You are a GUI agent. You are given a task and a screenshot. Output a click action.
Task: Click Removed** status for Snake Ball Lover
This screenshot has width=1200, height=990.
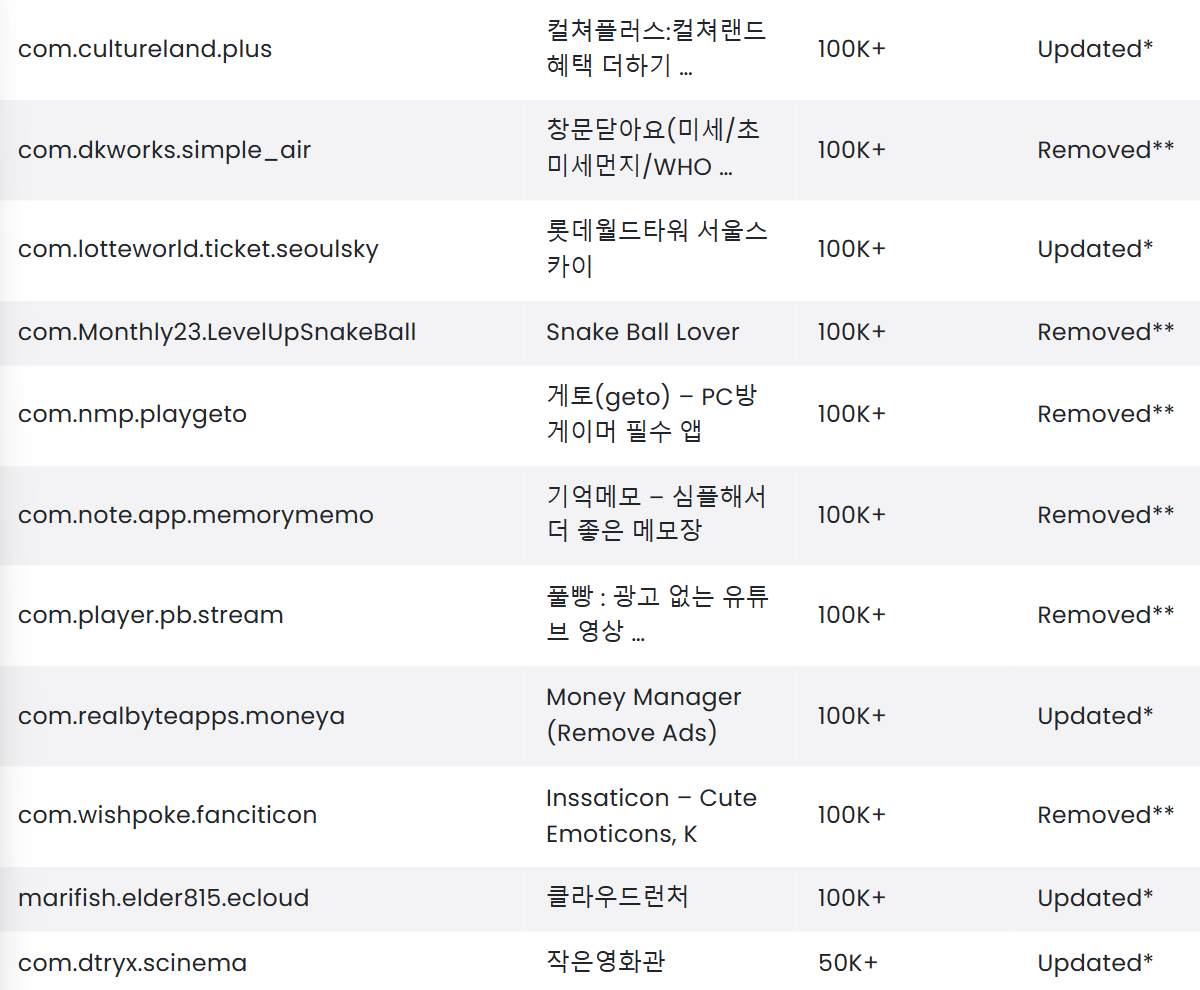click(x=1105, y=332)
